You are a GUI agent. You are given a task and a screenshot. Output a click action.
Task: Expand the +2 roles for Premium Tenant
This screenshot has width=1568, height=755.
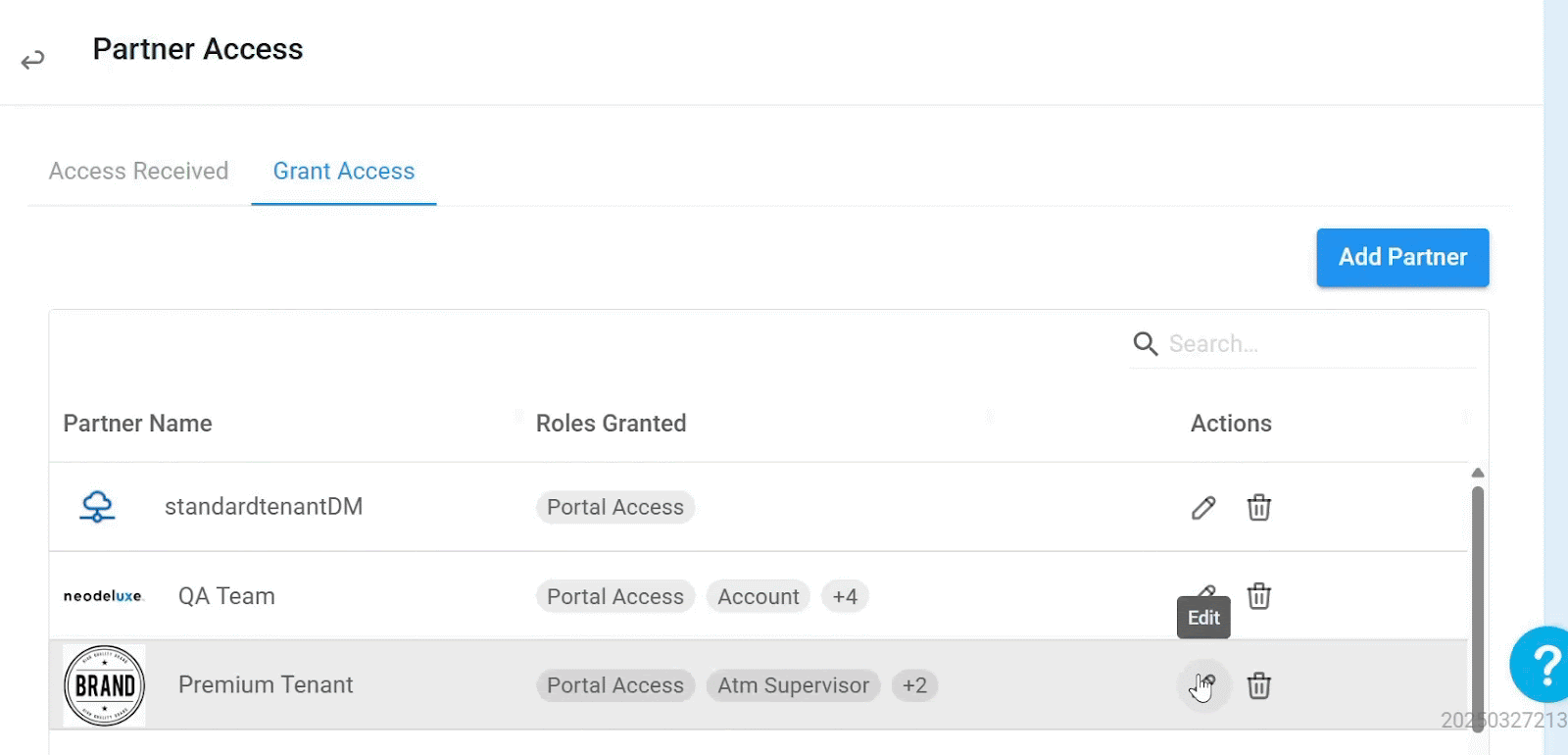[x=914, y=685]
